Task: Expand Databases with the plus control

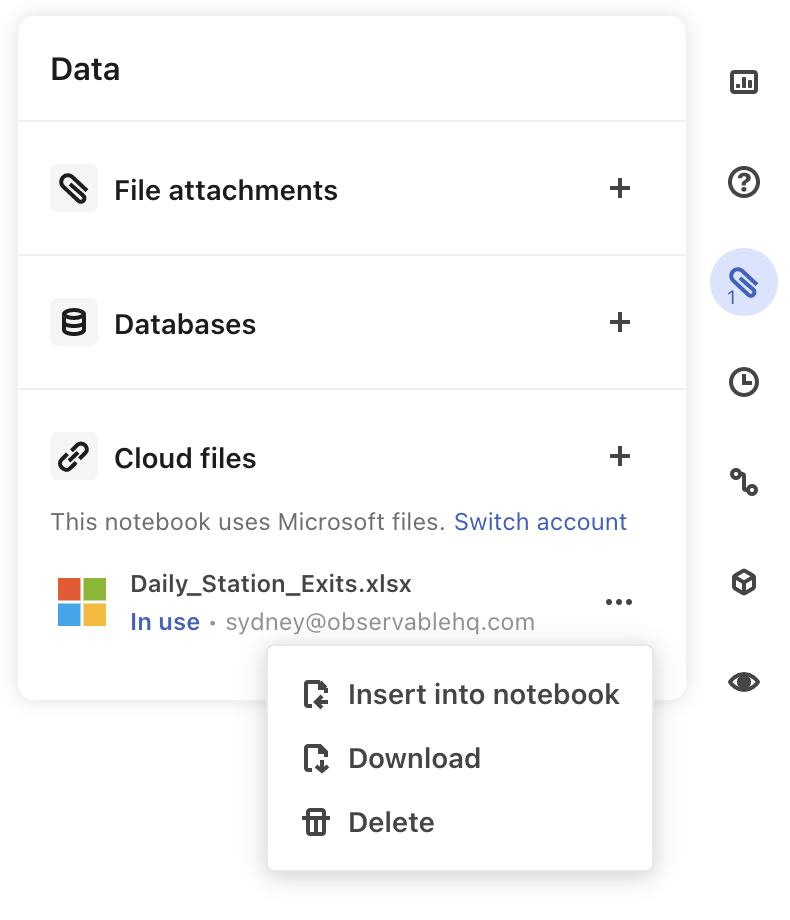Action: coord(621,322)
